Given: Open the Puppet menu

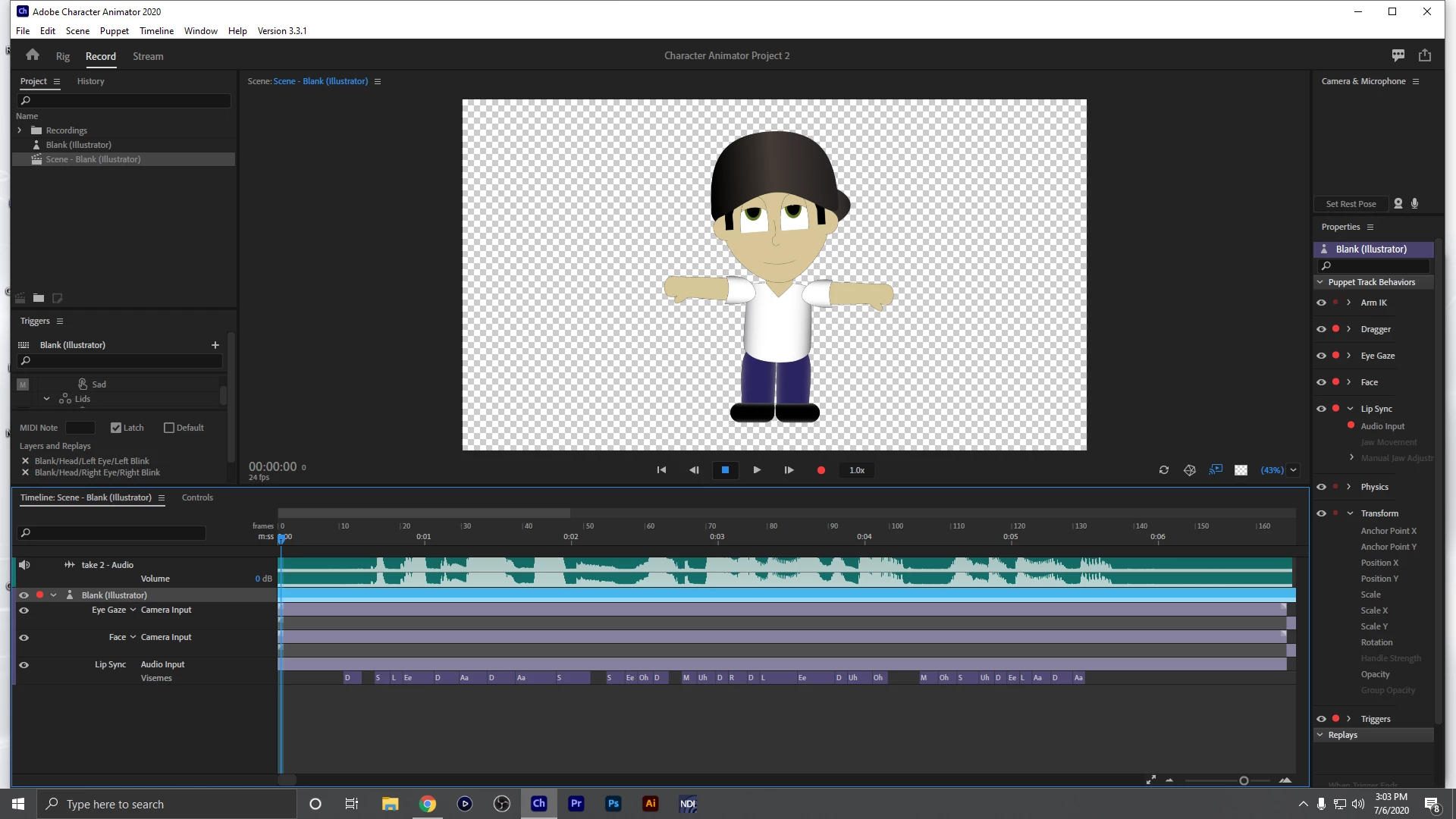Looking at the screenshot, I should coord(114,31).
